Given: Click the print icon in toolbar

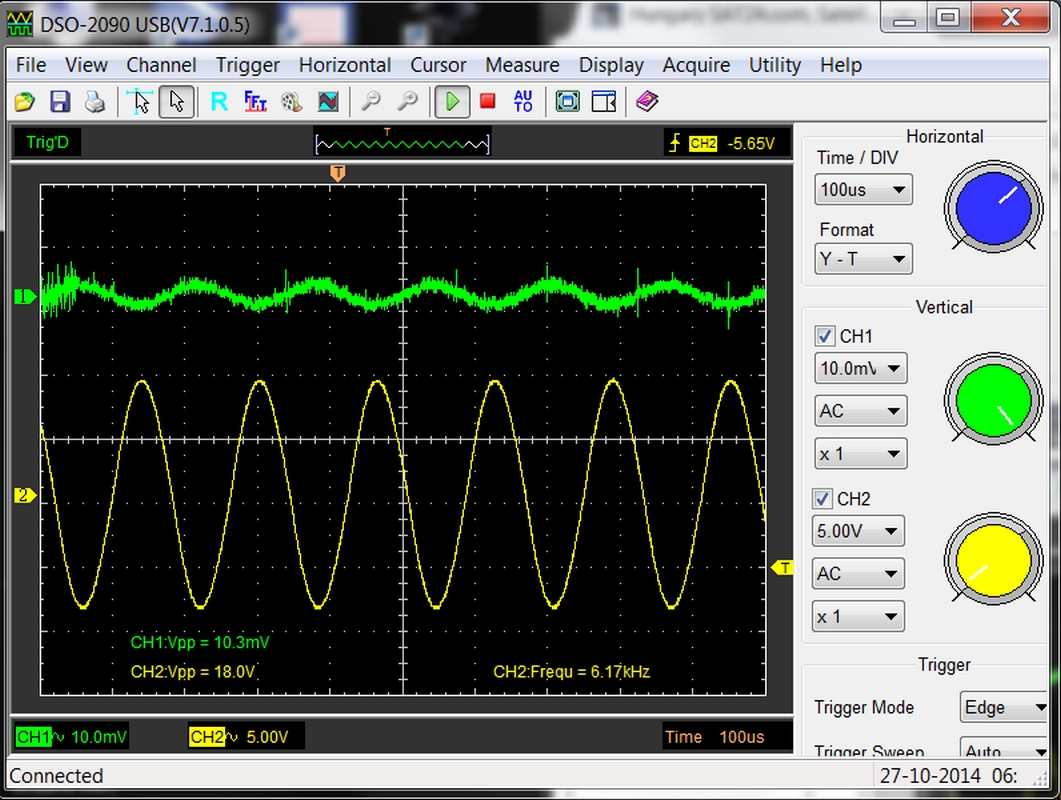Looking at the screenshot, I should (x=94, y=101).
